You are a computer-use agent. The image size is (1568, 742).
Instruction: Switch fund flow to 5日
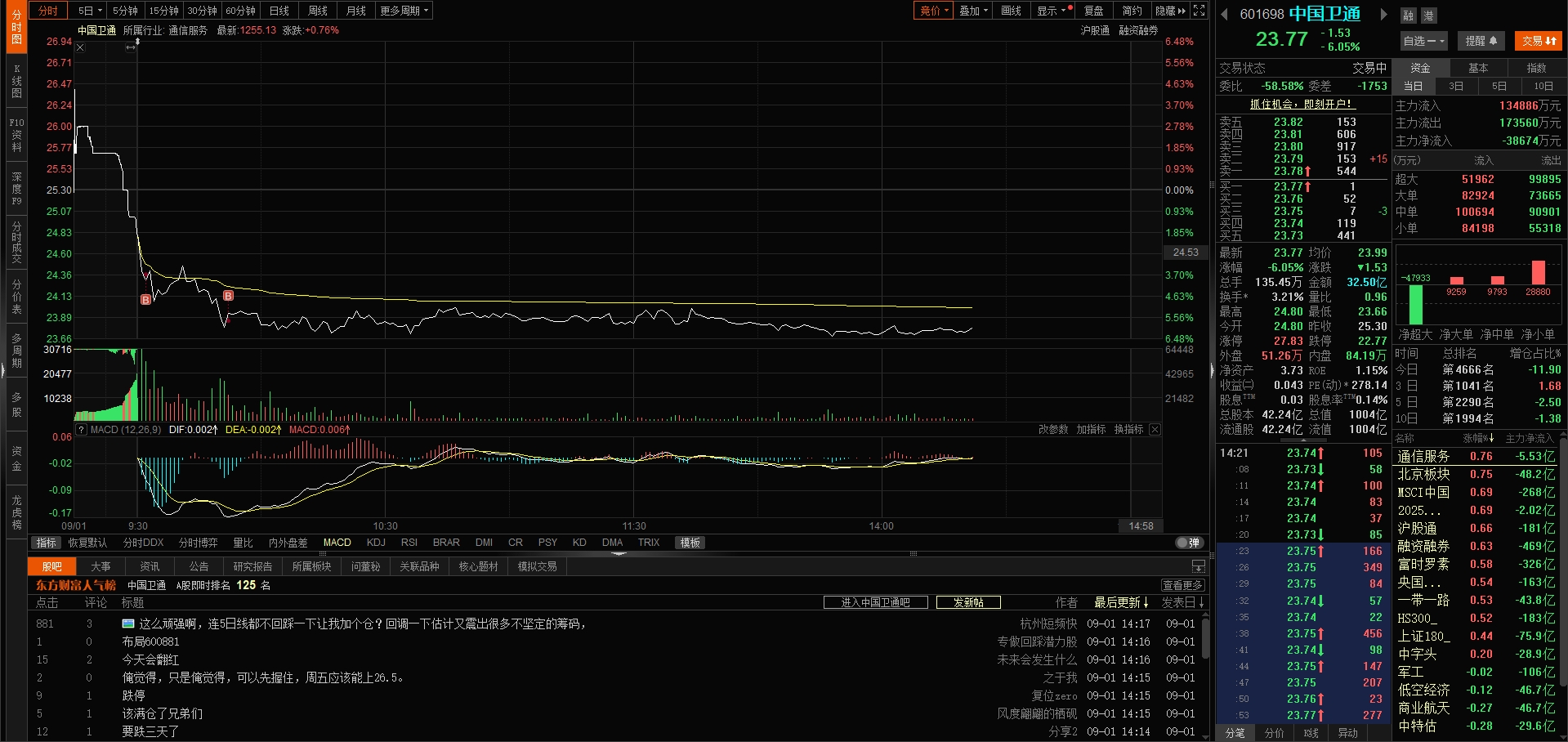1499,86
